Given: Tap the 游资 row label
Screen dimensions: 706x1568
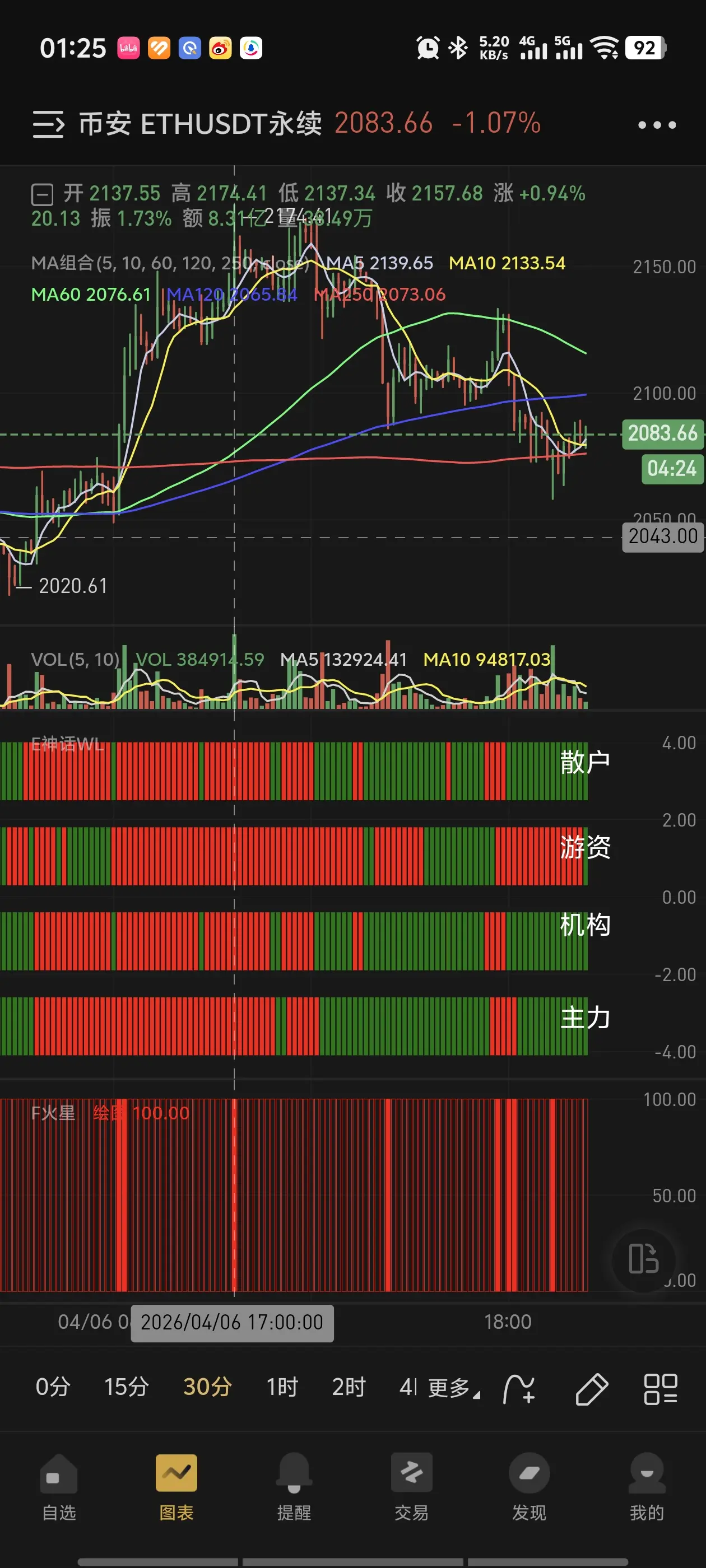Looking at the screenshot, I should coord(585,847).
